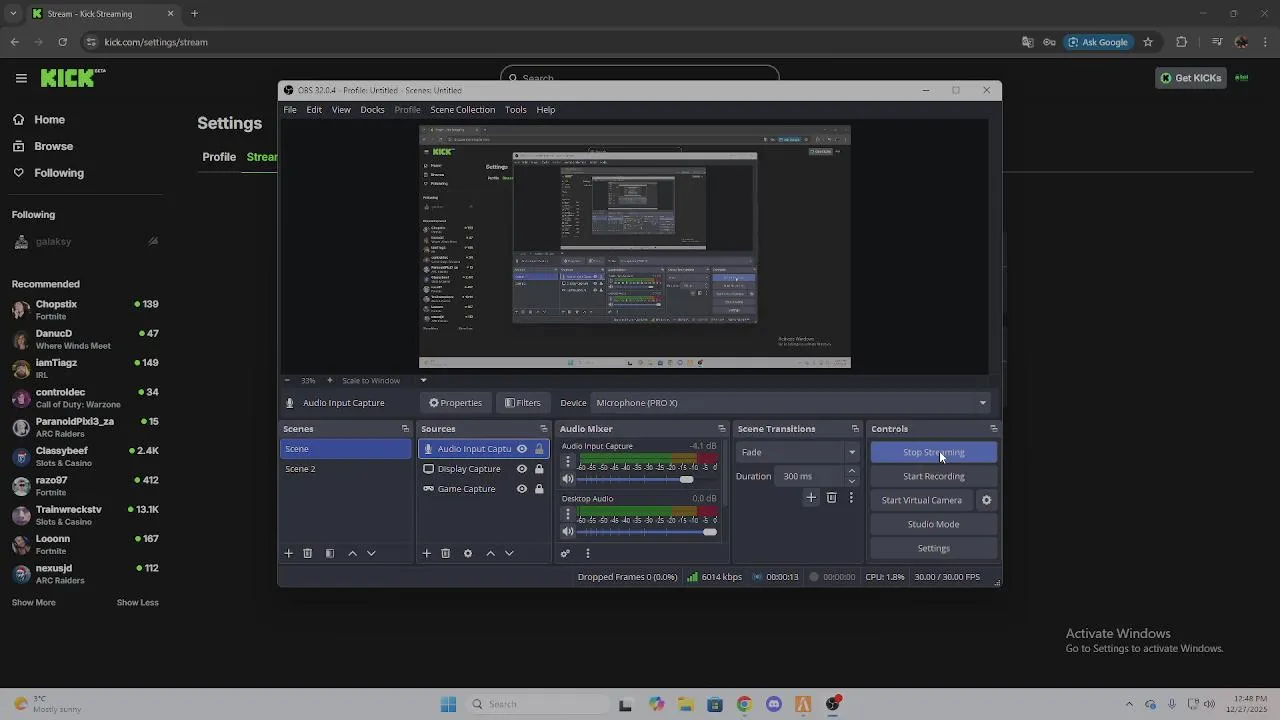This screenshot has height=720, width=1280.
Task: Move the selected source up
Action: click(x=490, y=553)
